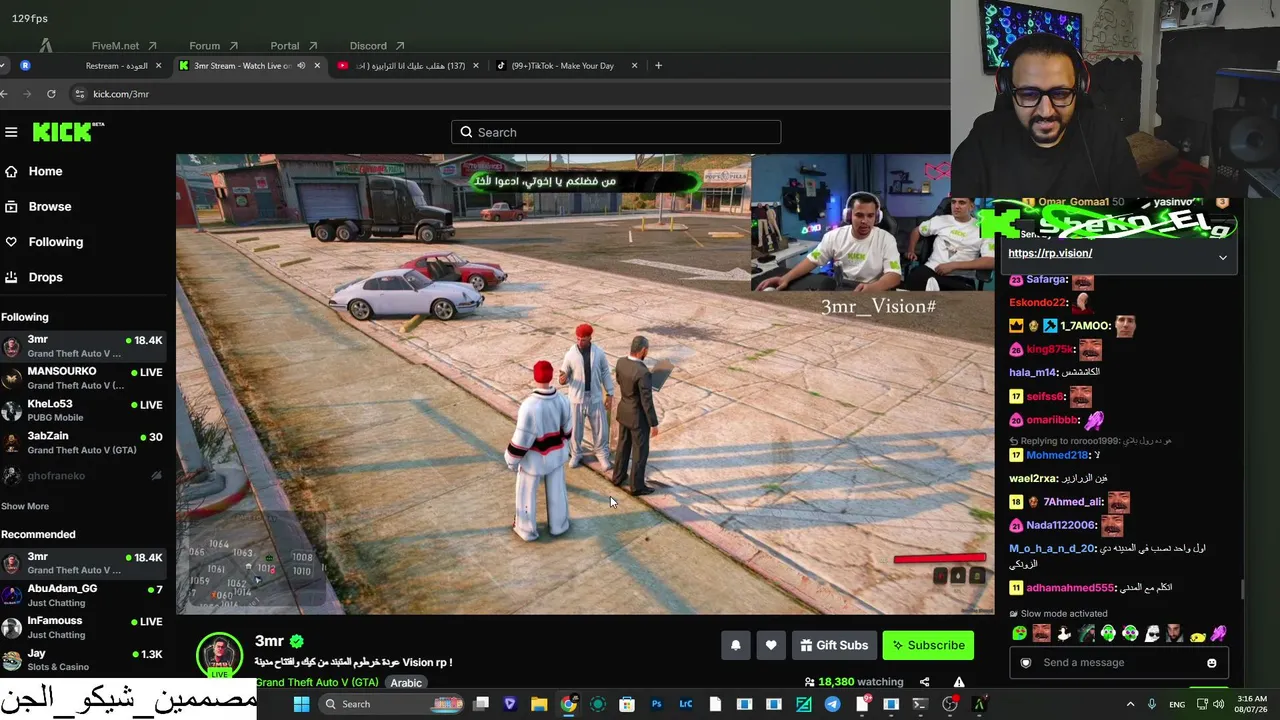Expand Following list with Show more

pyautogui.click(x=25, y=506)
